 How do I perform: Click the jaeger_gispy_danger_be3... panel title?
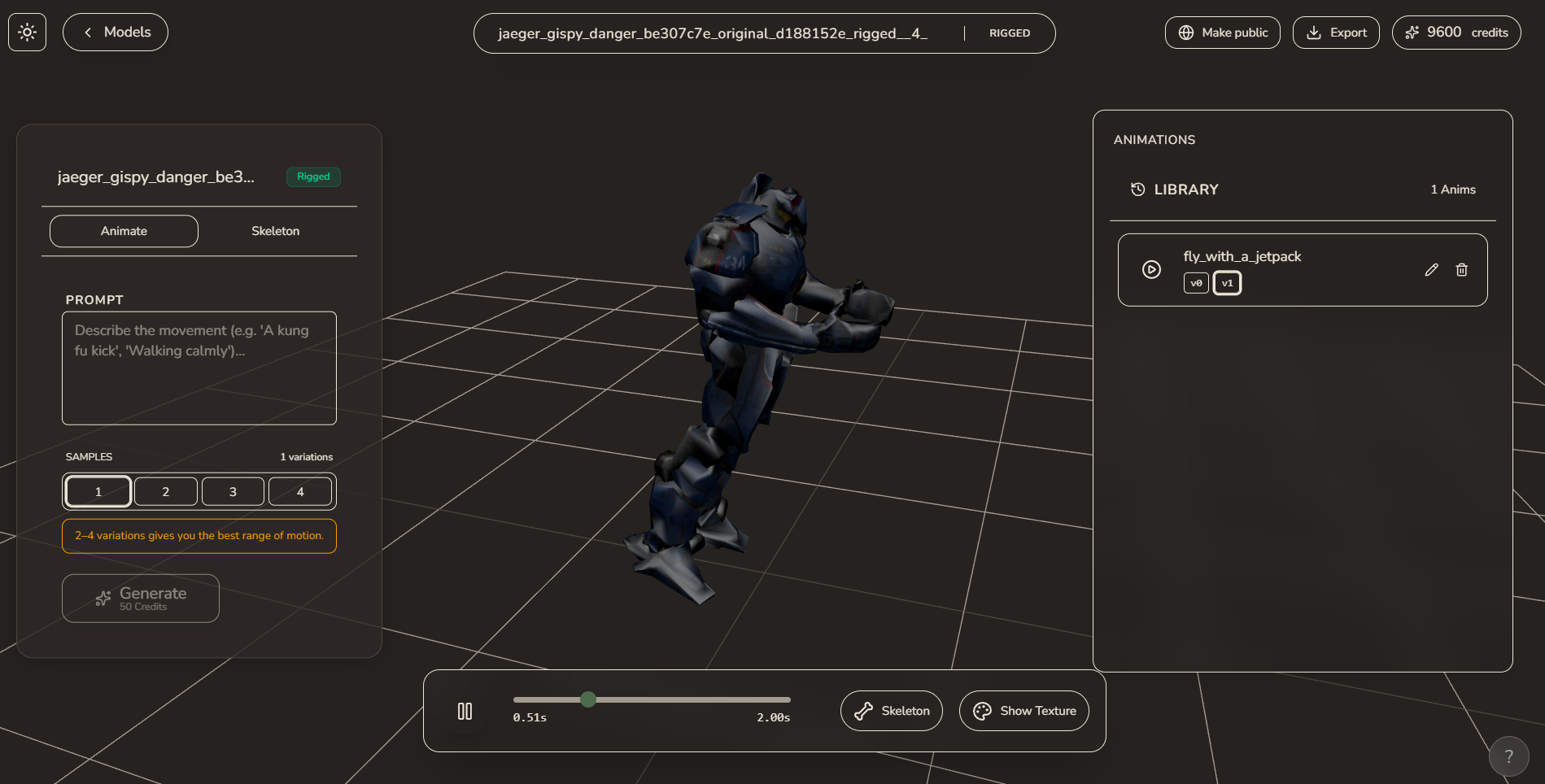coord(155,176)
